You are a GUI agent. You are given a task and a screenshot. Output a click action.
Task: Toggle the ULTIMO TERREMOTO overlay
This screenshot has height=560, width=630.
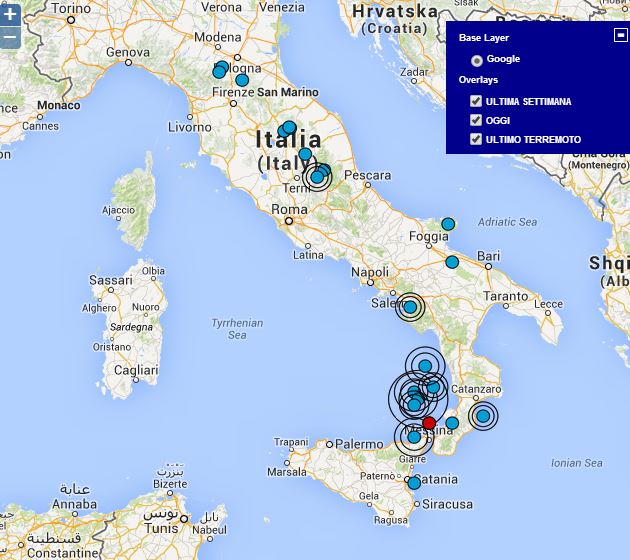click(476, 139)
